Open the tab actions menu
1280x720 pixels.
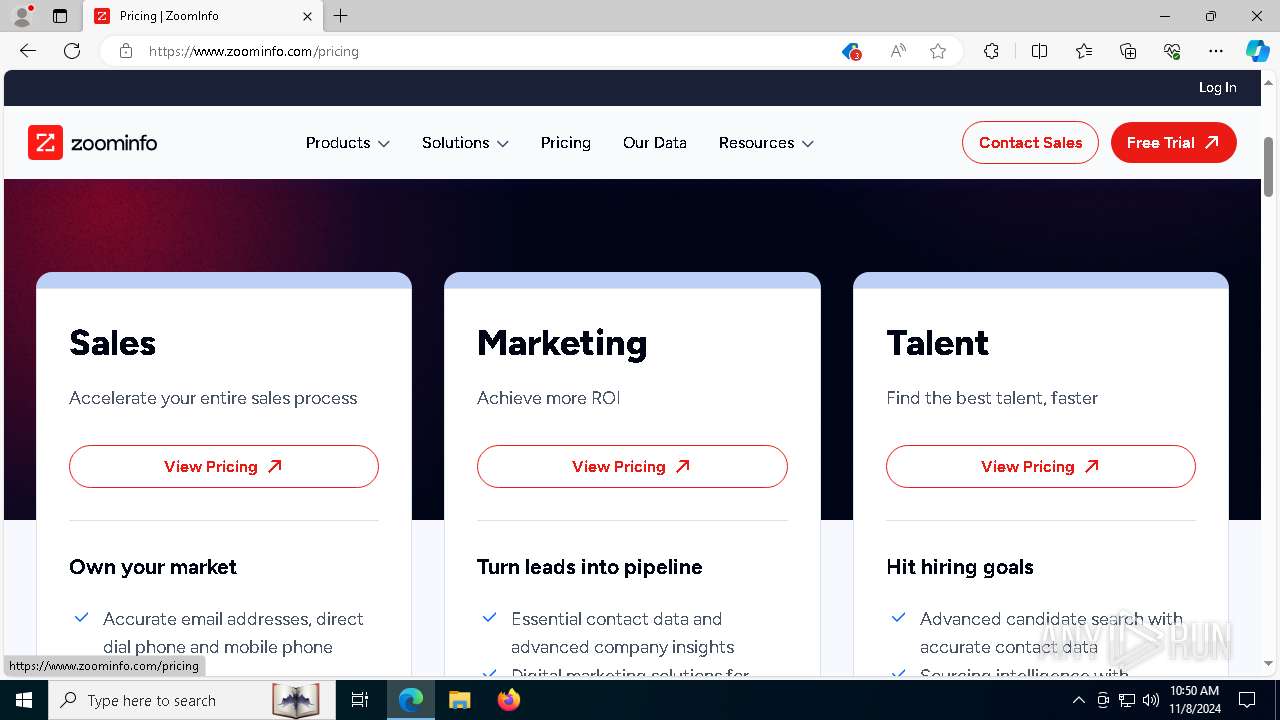60,16
